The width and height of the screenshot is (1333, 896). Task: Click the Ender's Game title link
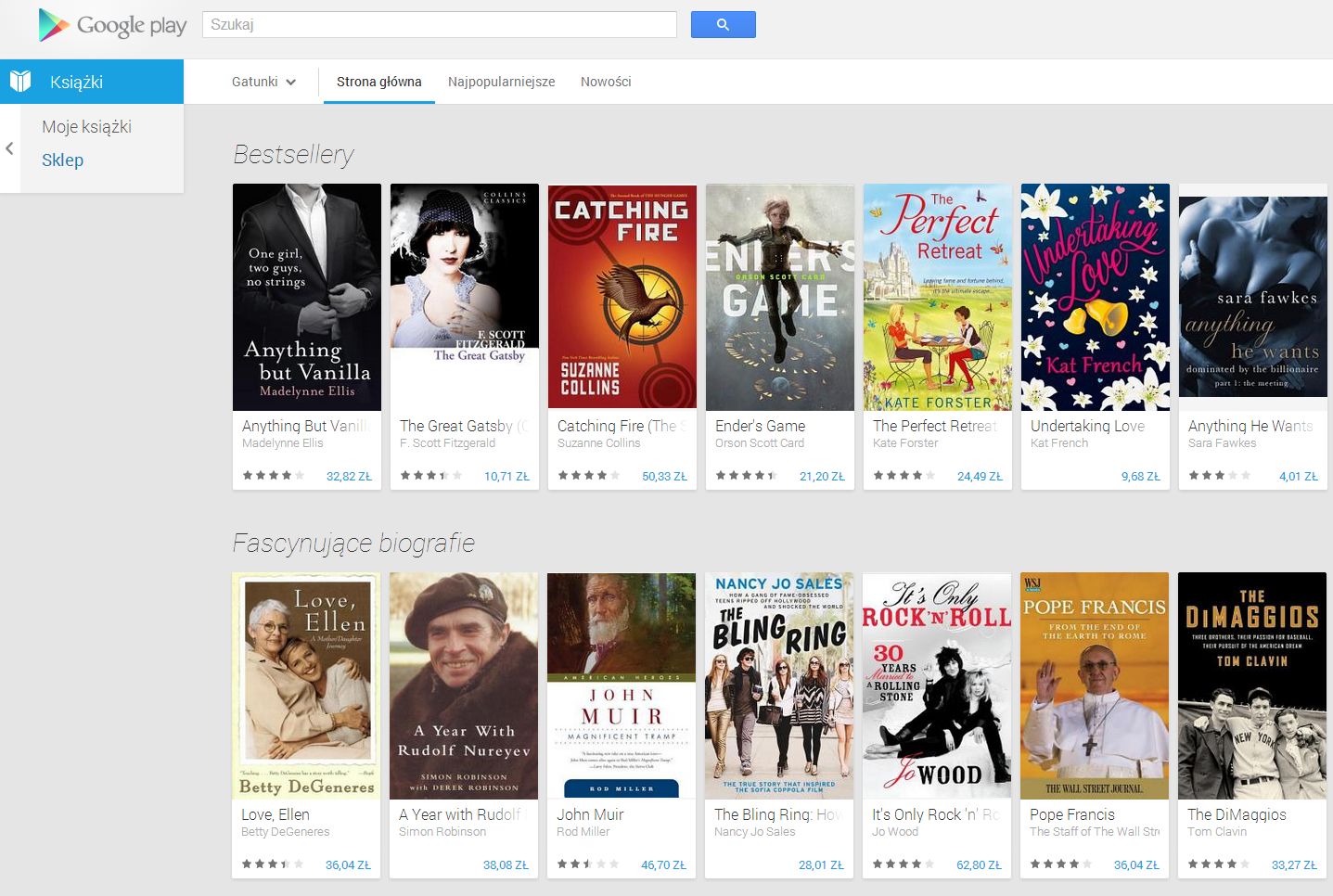(x=760, y=426)
